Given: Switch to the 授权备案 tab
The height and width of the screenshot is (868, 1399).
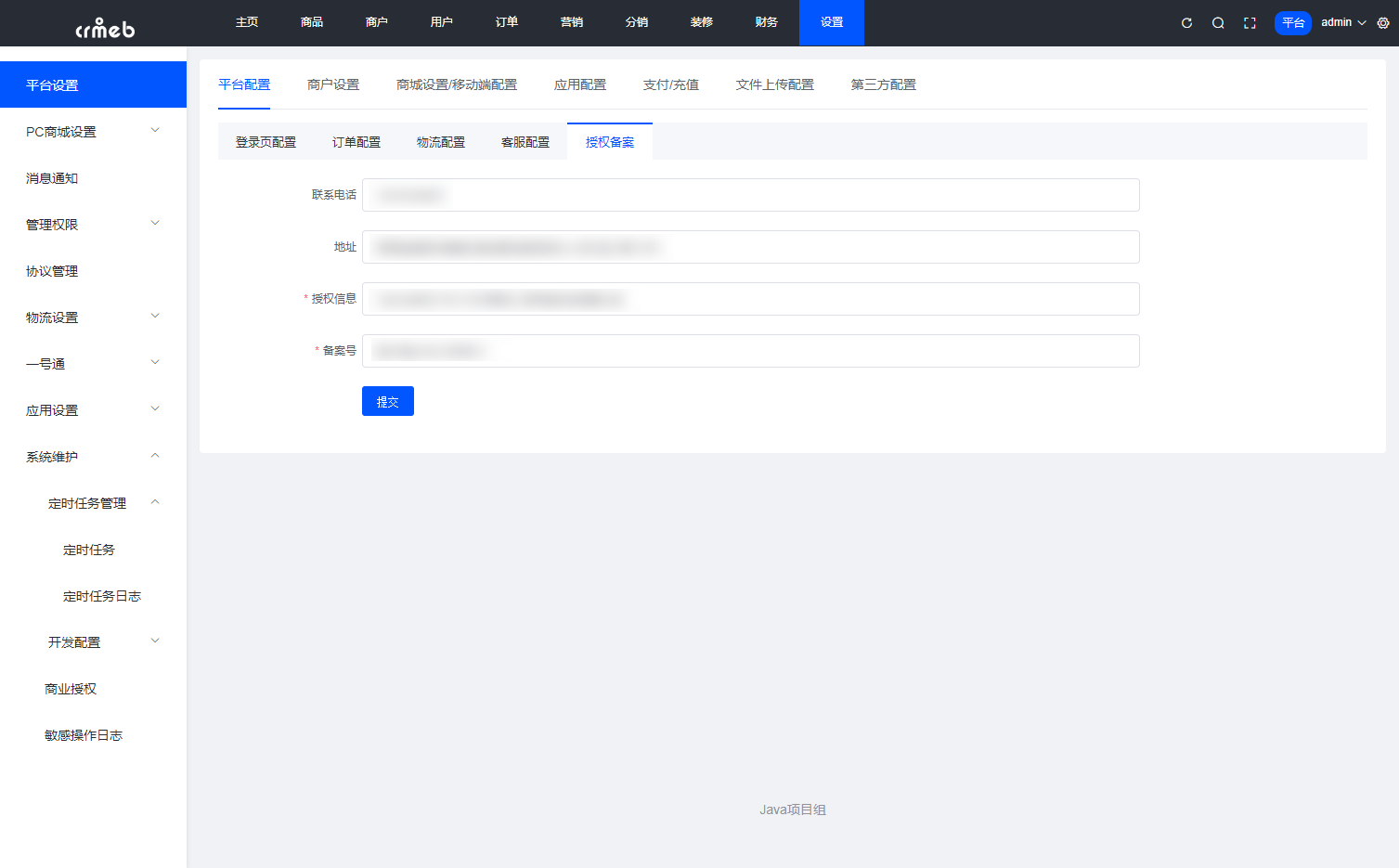Looking at the screenshot, I should [609, 141].
